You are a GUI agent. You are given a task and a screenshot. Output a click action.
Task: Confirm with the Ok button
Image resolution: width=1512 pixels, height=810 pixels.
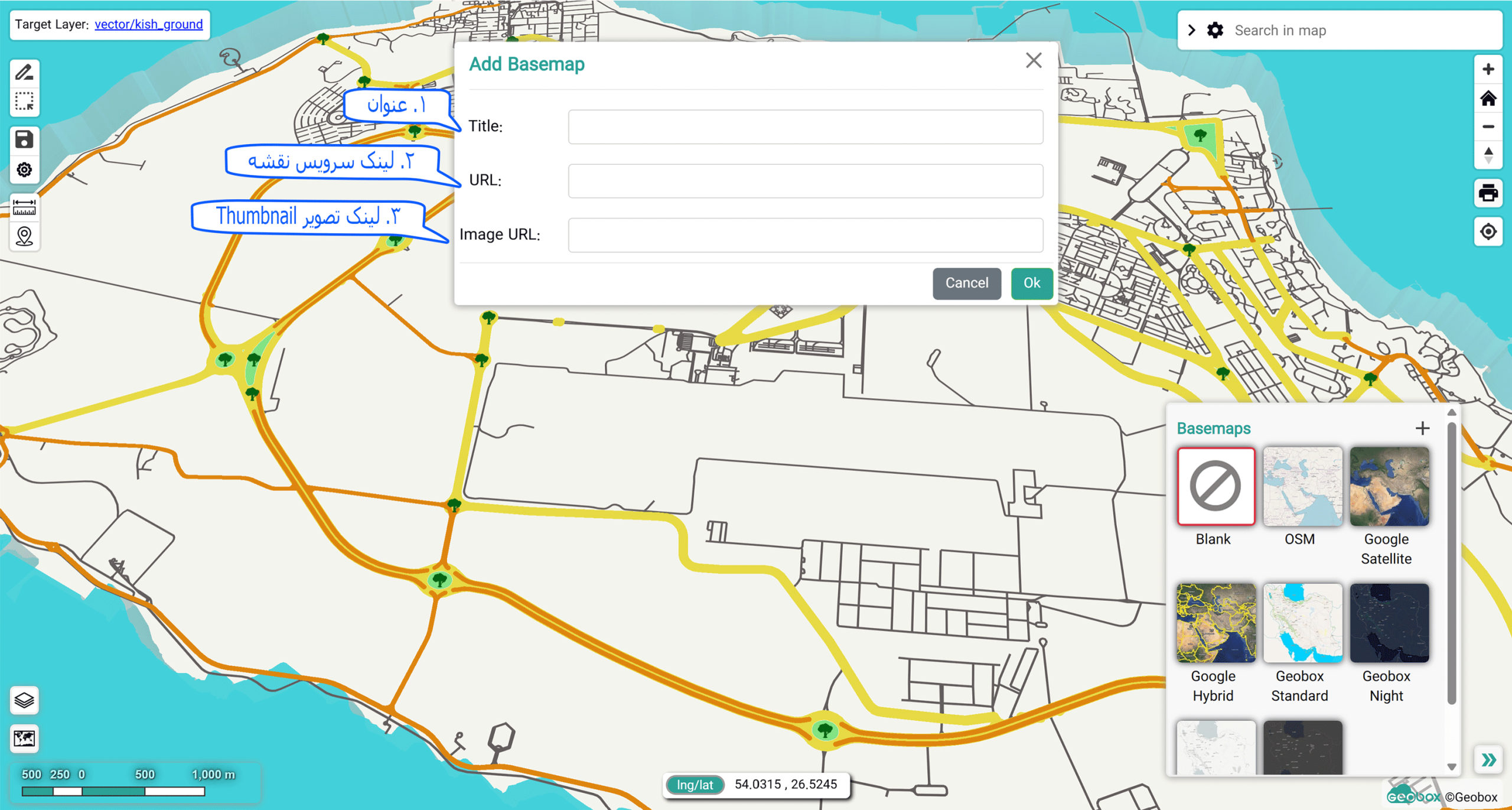1032,283
